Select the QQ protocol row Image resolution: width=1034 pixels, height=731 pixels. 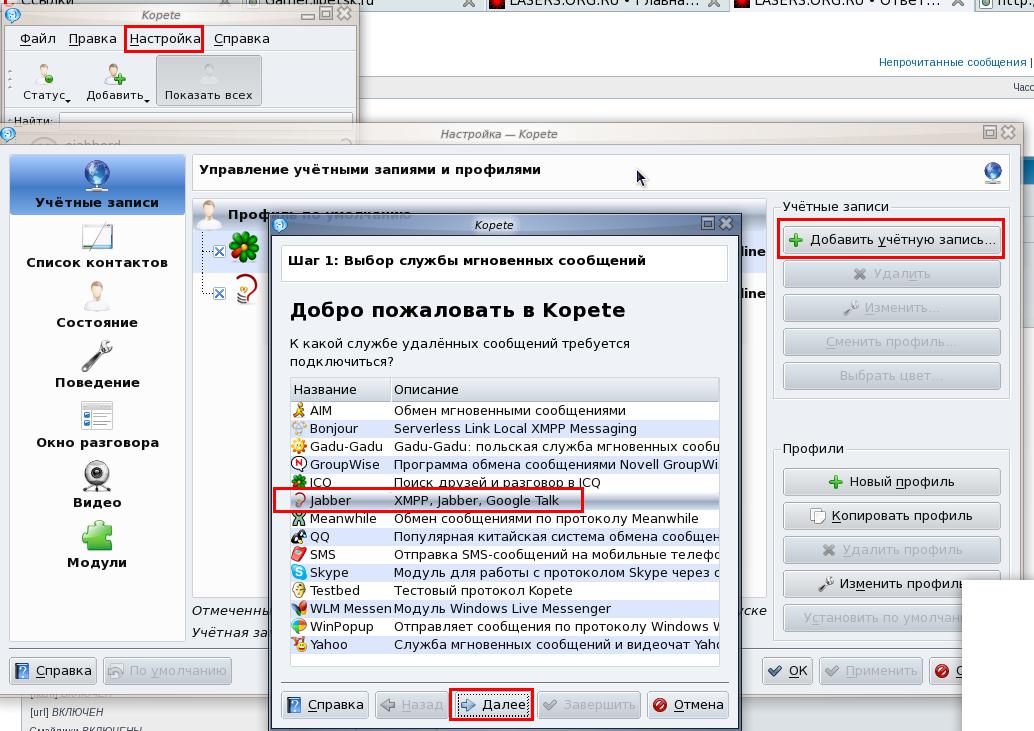(504, 537)
